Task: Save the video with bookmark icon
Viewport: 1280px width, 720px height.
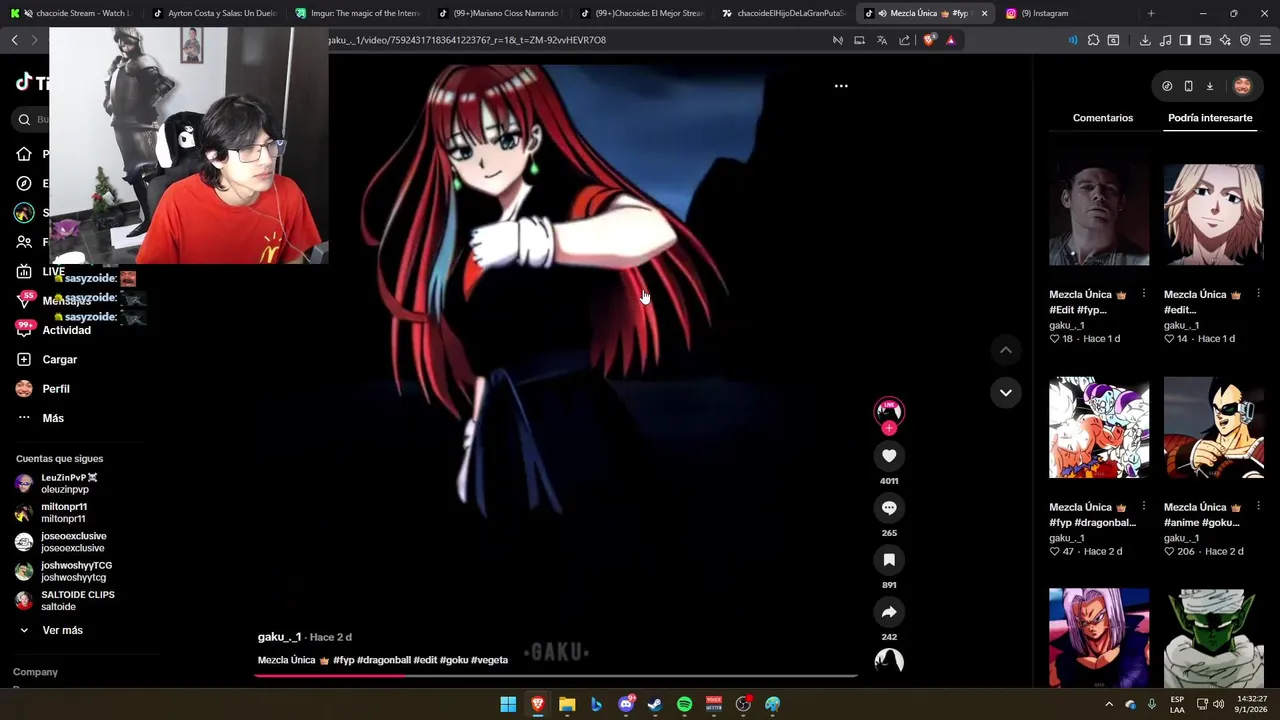Action: coord(889,560)
